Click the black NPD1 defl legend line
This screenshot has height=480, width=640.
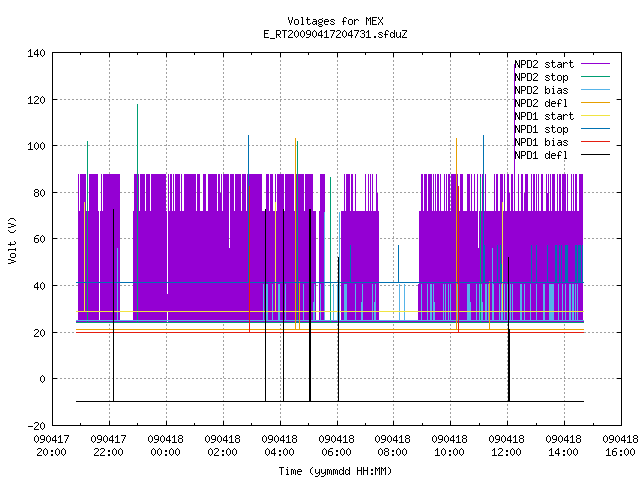tap(596, 155)
